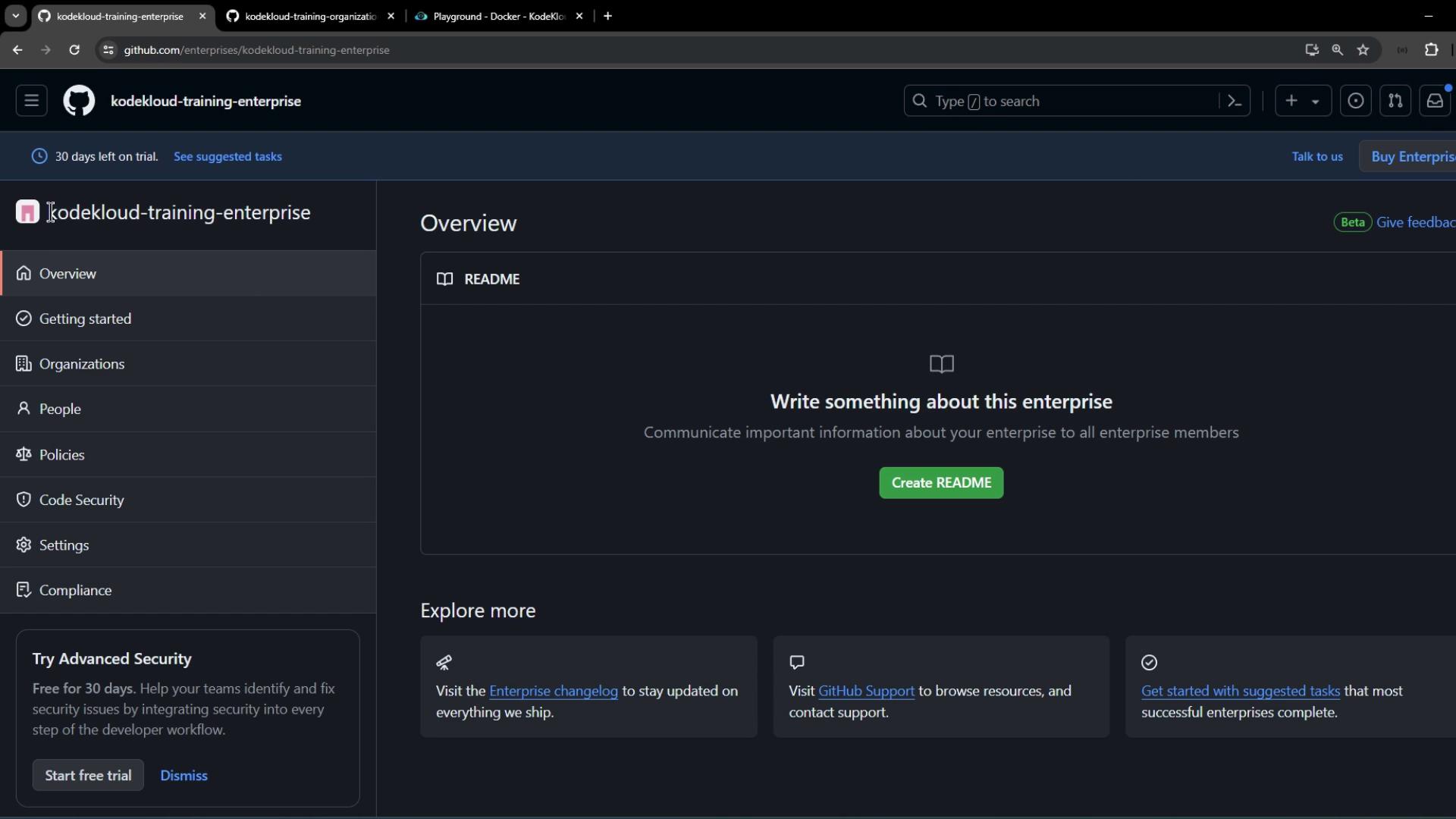Select Code Security in the sidebar

pos(81,500)
